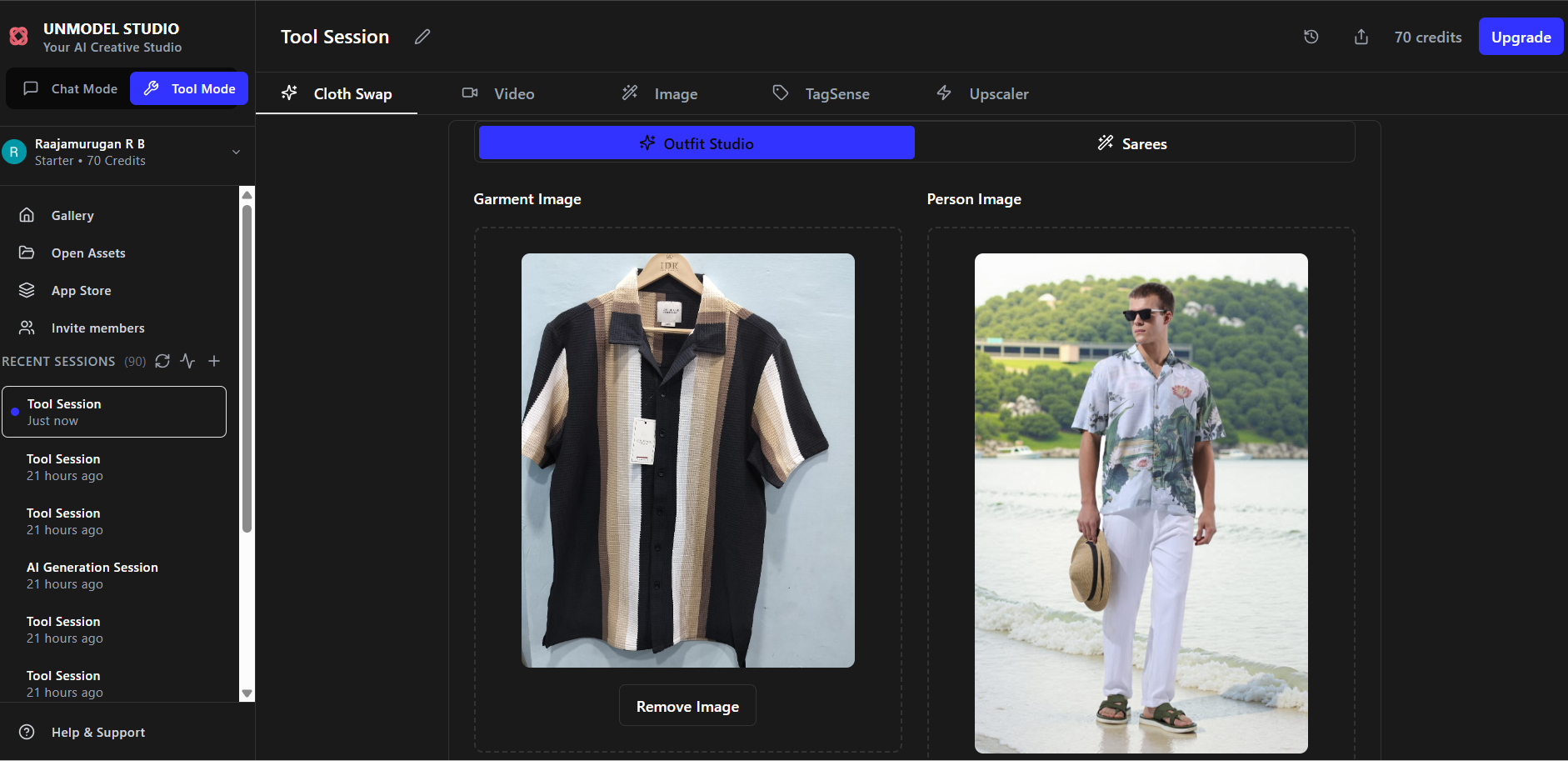This screenshot has width=1568, height=761.
Task: Open the Tool Session created just now
Action: tap(114, 411)
